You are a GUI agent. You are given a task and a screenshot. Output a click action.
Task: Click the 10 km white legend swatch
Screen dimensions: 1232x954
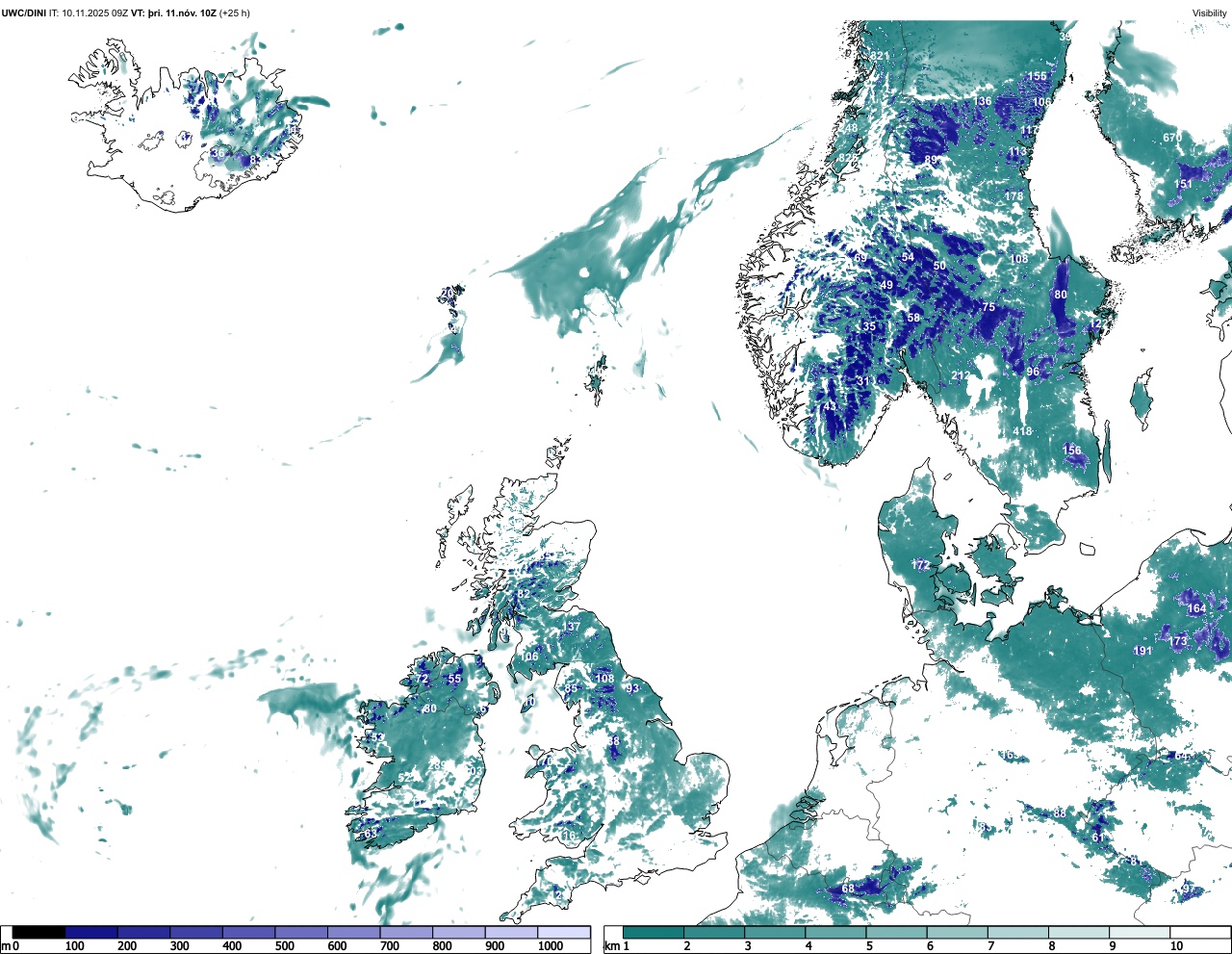[x=1199, y=932]
